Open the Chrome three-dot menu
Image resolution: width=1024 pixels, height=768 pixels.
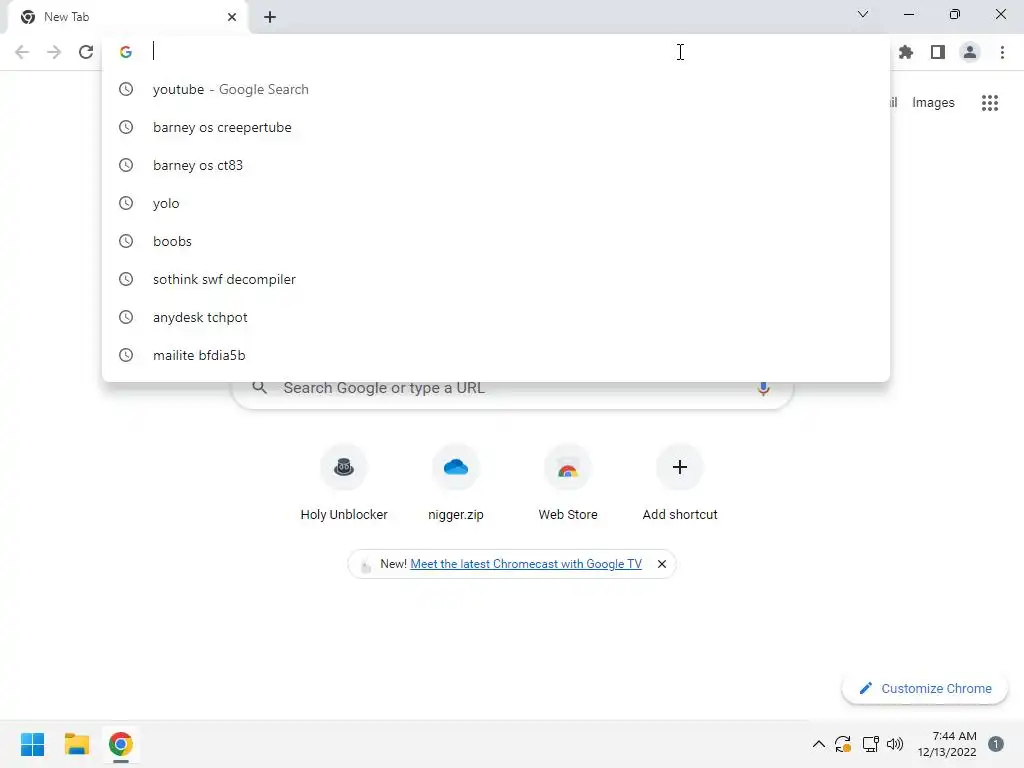1002,52
